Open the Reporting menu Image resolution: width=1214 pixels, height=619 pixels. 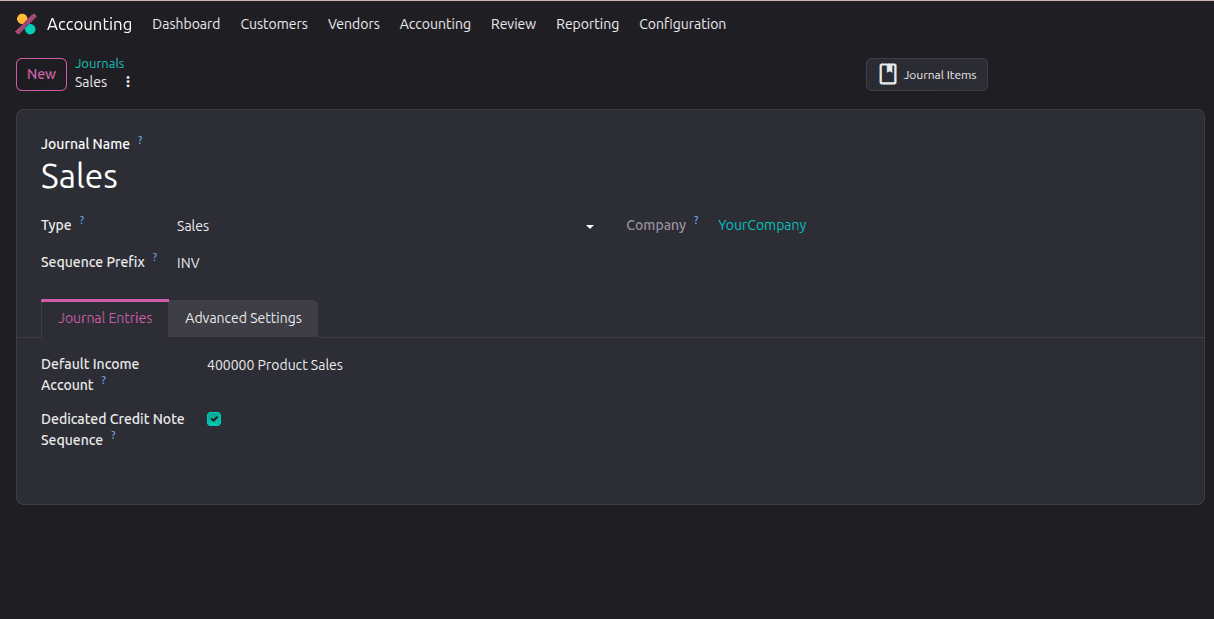point(587,24)
